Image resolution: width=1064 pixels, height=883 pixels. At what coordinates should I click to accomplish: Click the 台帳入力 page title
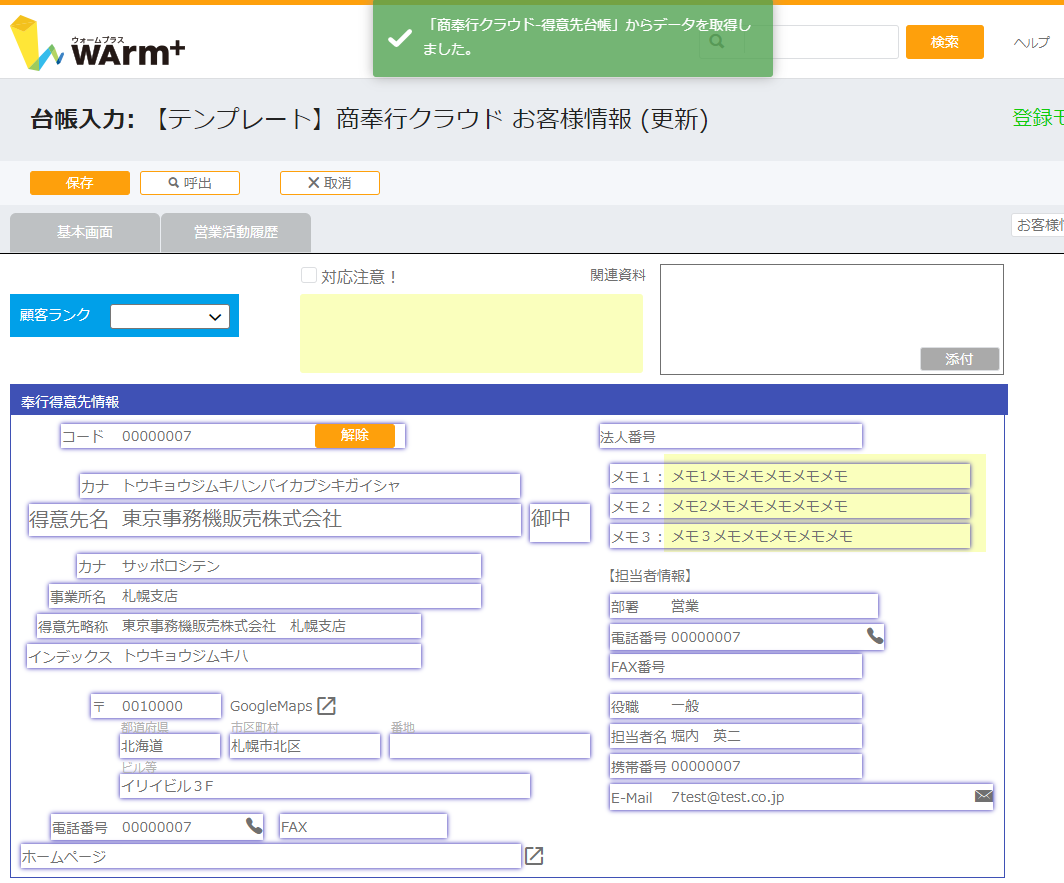(x=369, y=119)
